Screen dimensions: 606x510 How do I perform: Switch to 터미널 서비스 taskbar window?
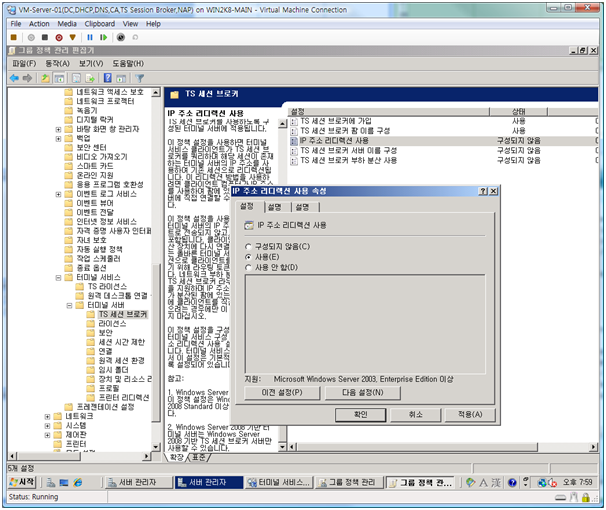[278, 483]
